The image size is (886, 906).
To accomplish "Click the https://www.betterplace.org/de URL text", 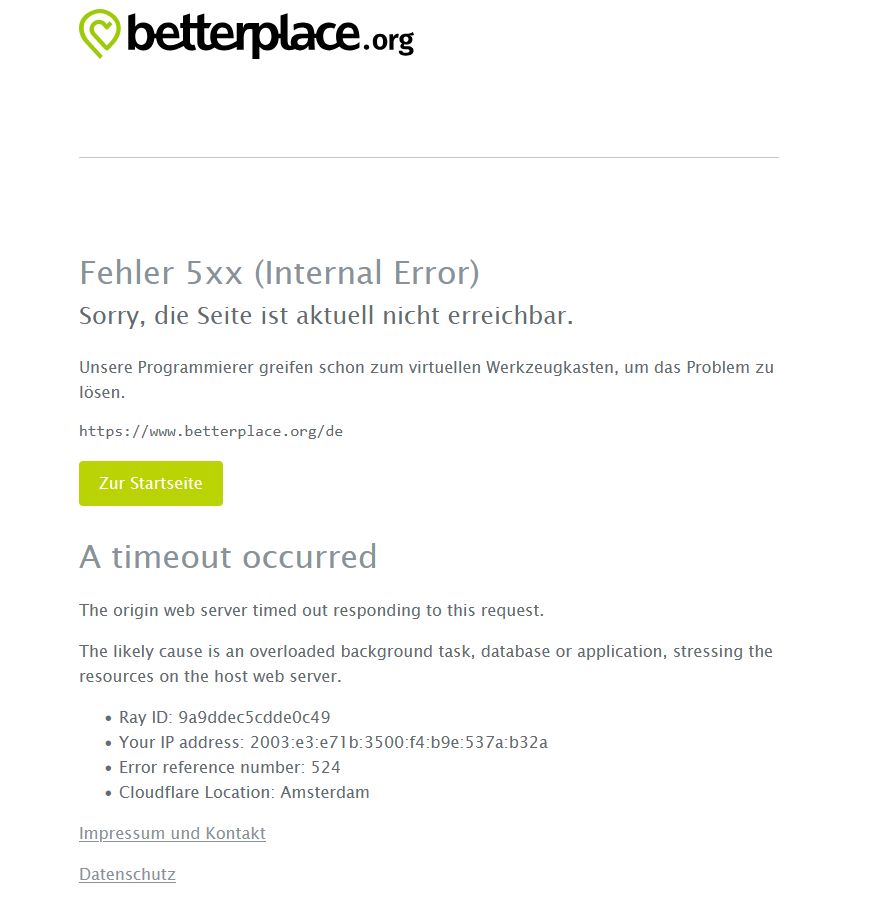I will tap(211, 431).
